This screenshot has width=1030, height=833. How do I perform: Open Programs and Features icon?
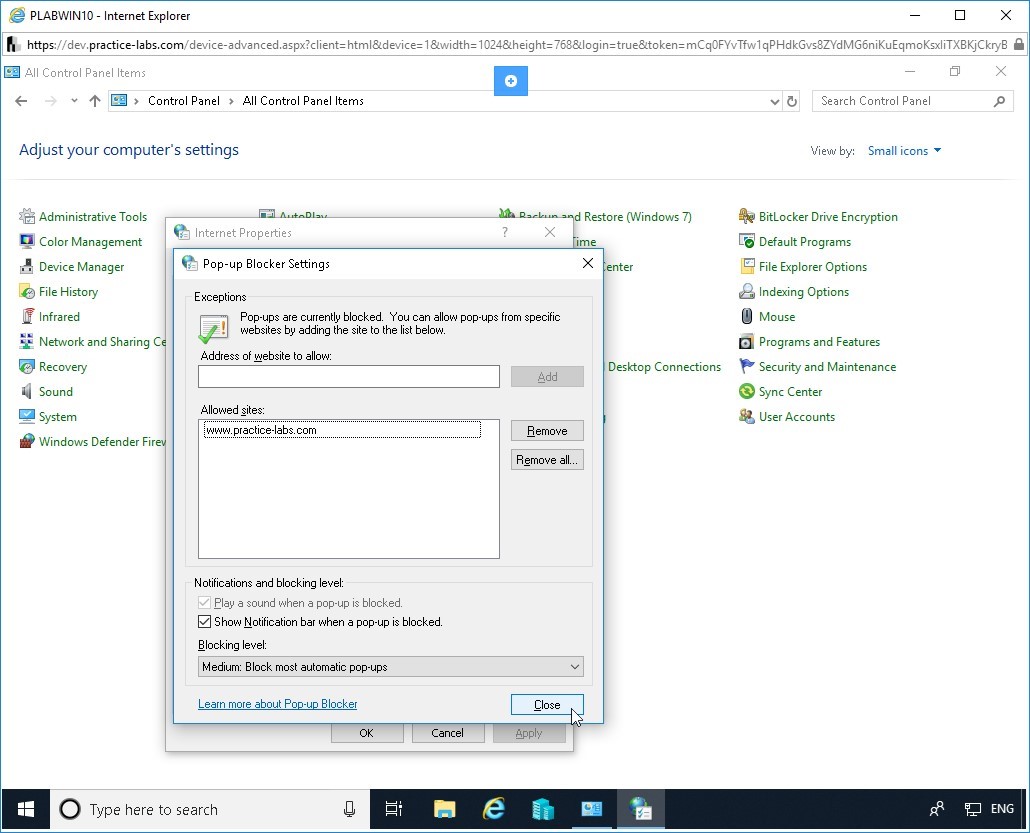[746, 341]
